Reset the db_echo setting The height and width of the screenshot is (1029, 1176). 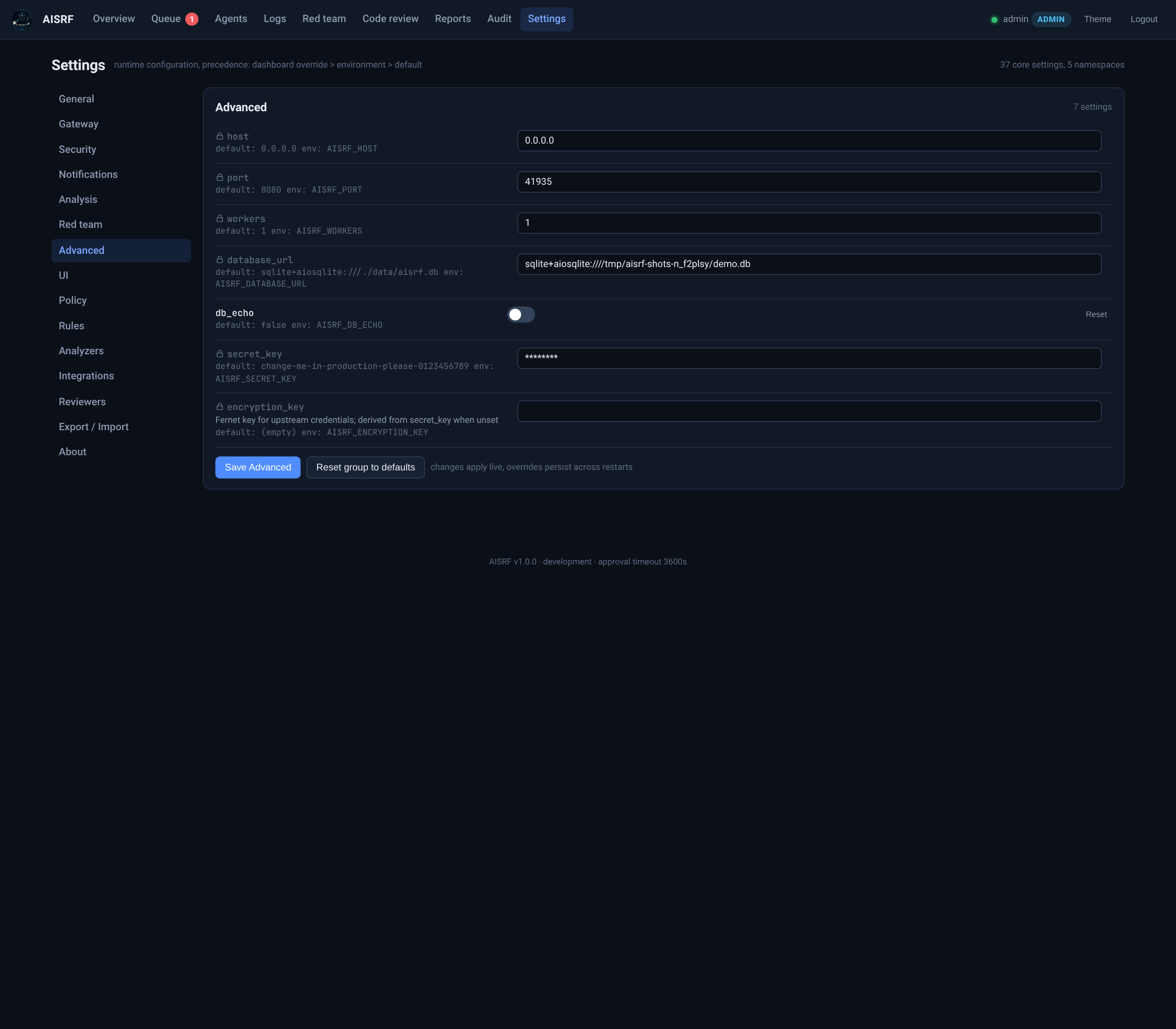pos(1096,315)
